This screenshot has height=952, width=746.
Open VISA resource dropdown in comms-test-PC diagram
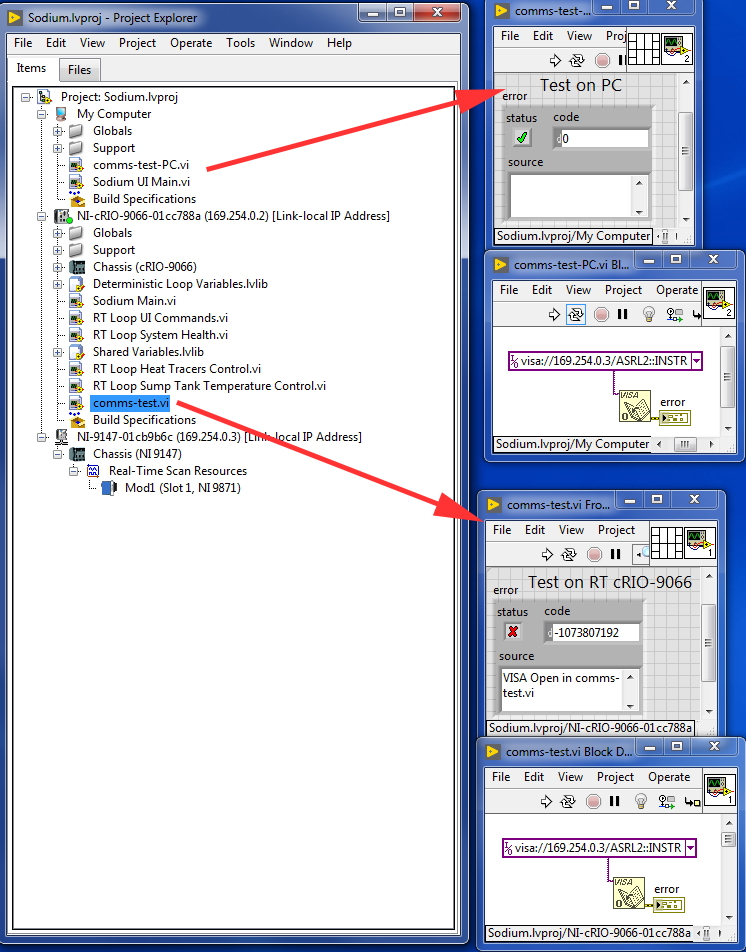pyautogui.click(x=697, y=361)
